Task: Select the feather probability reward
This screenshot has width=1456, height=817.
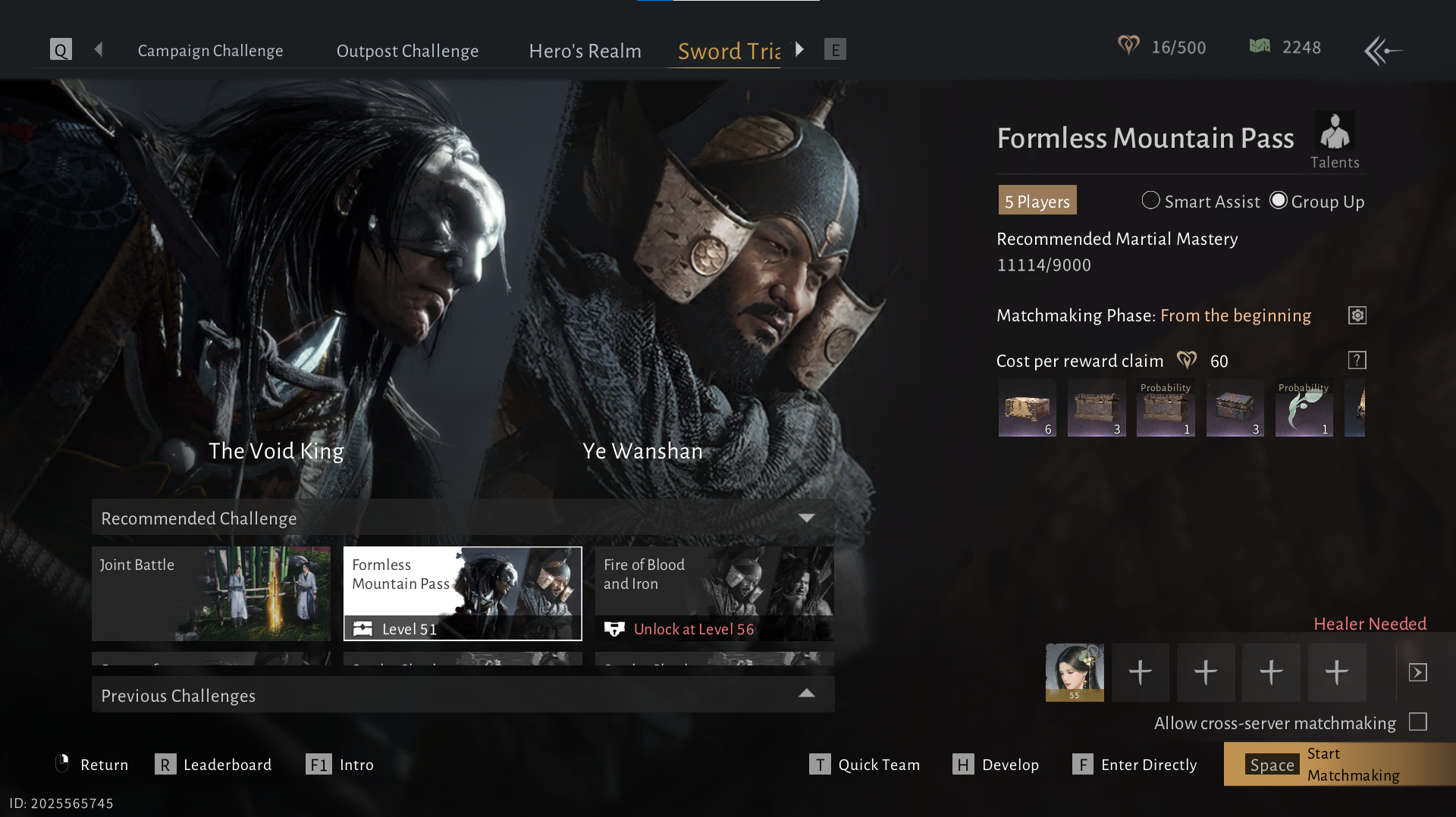Action: pos(1304,408)
